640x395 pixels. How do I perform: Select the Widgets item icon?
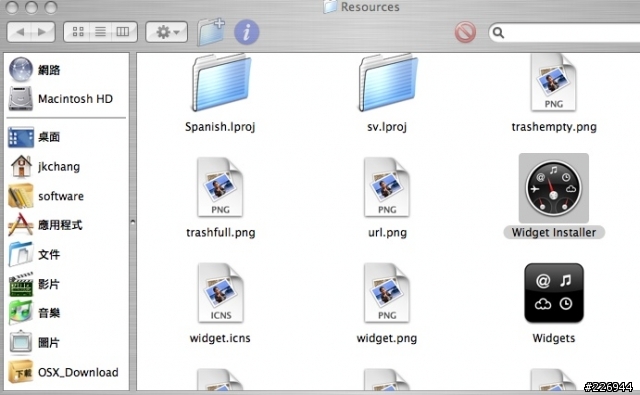pyautogui.click(x=554, y=293)
